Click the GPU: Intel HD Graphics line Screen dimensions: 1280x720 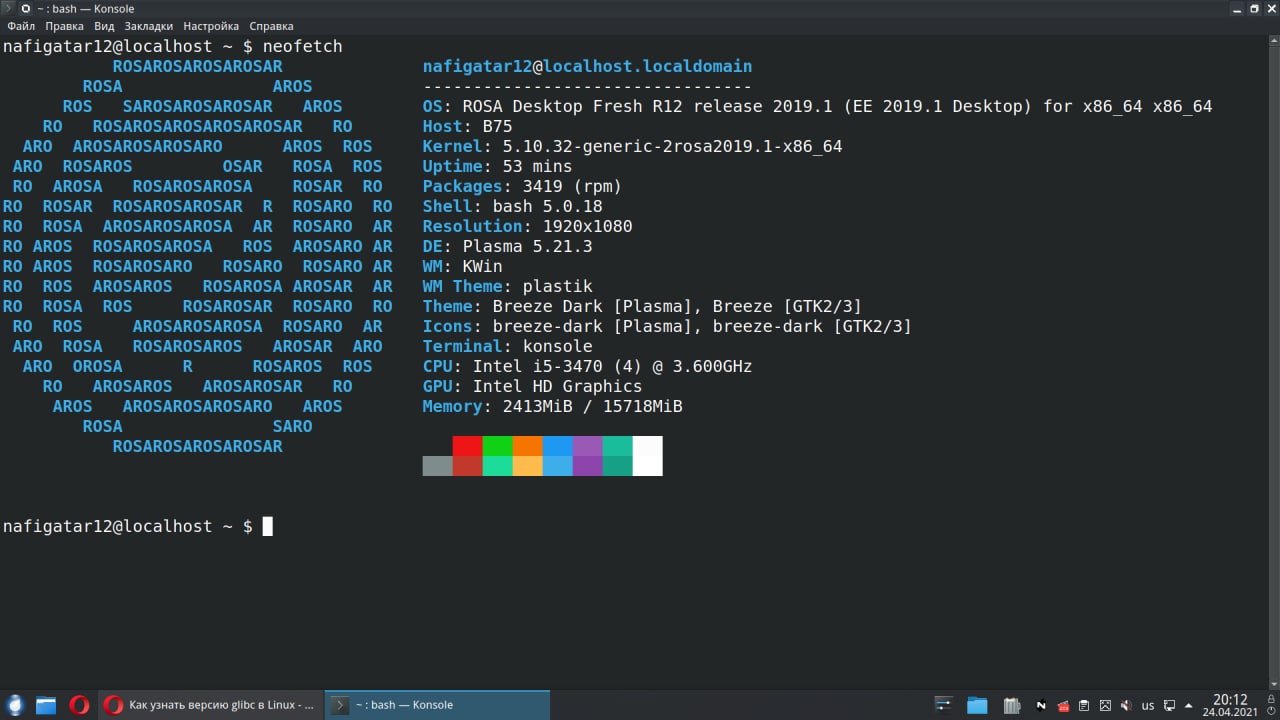pos(532,386)
